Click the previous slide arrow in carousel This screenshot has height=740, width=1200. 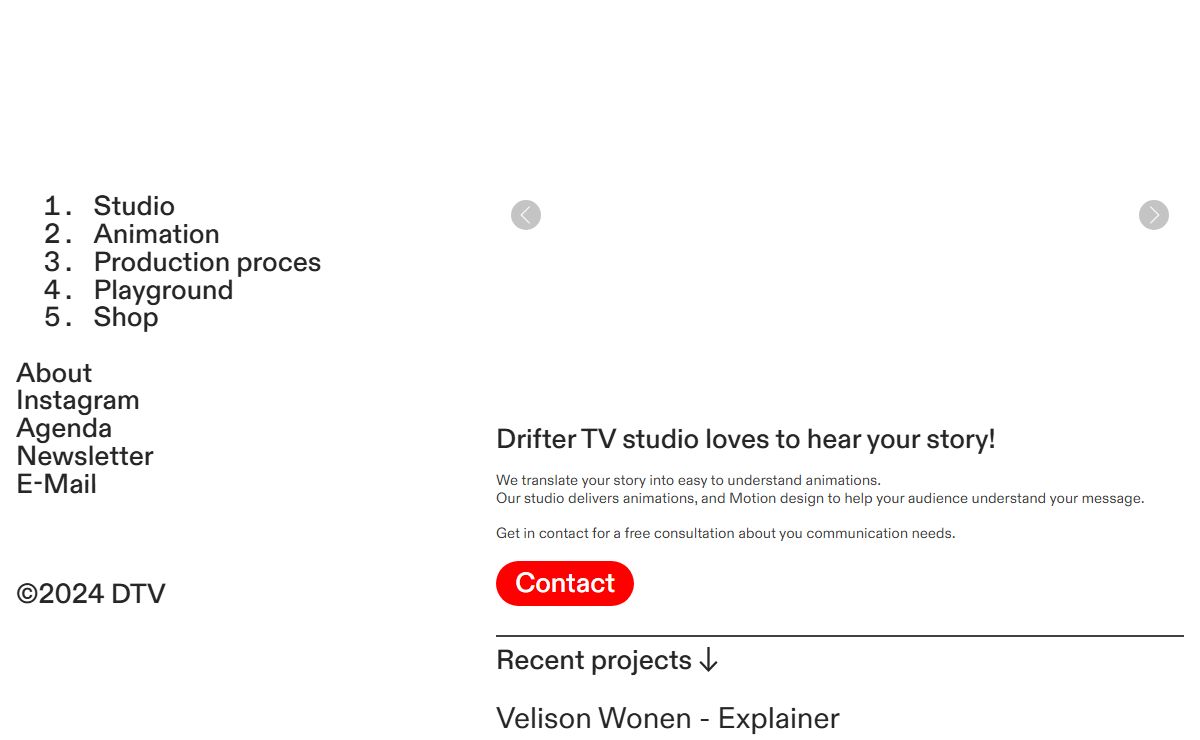tap(526, 215)
